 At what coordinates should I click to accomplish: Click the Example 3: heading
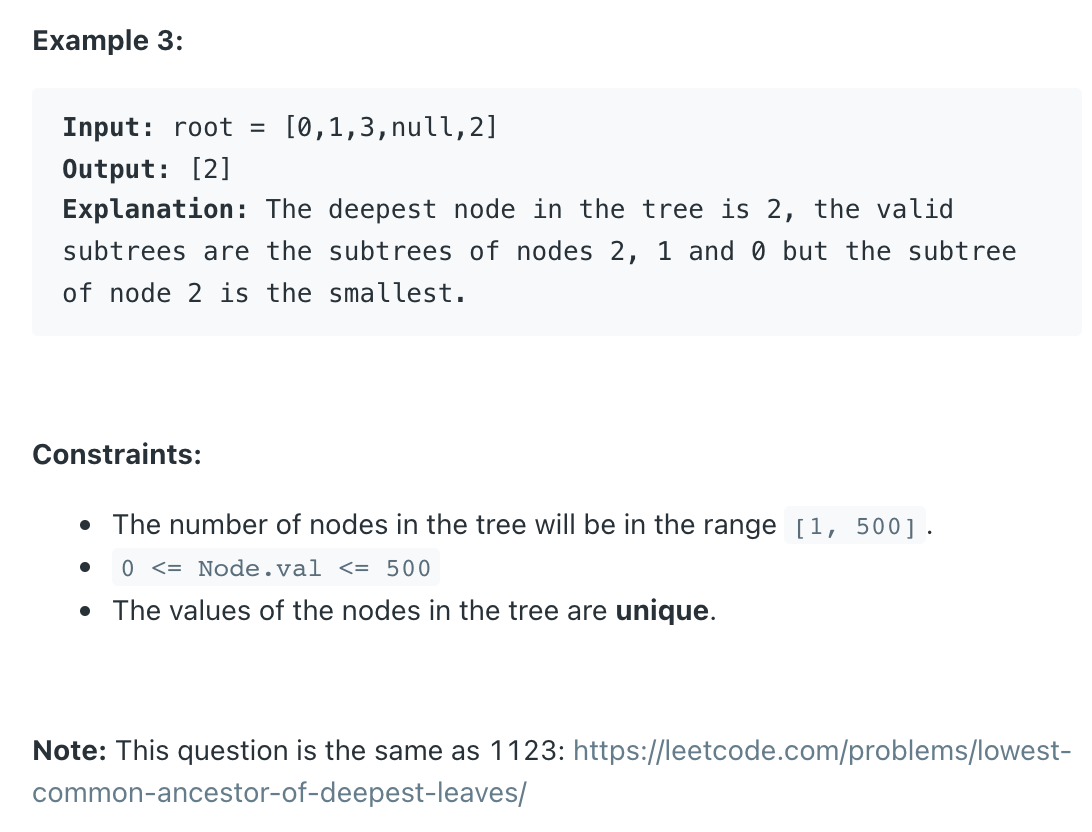pyautogui.click(x=108, y=41)
